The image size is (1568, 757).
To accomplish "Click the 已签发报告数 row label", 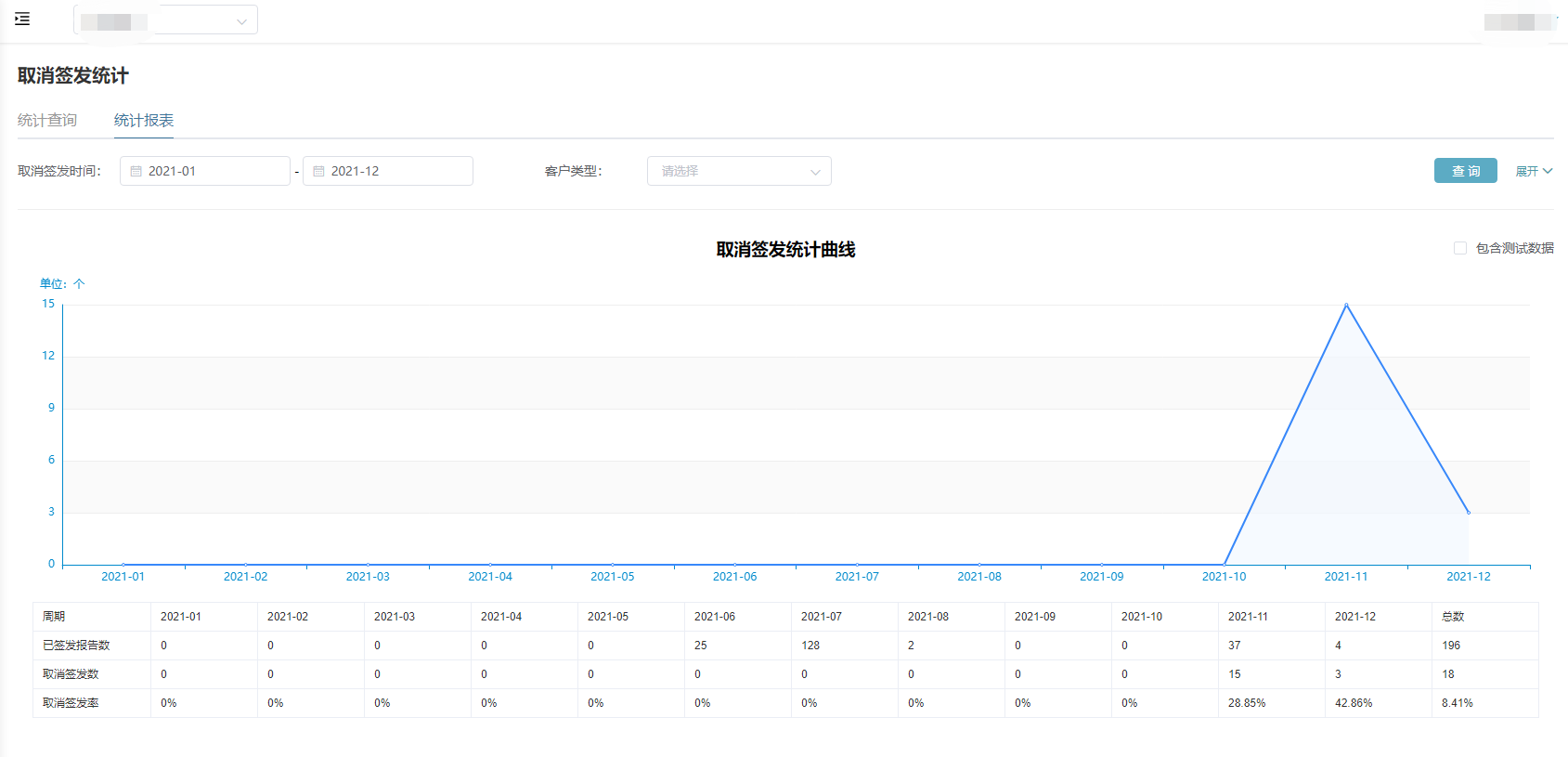I will tap(76, 646).
